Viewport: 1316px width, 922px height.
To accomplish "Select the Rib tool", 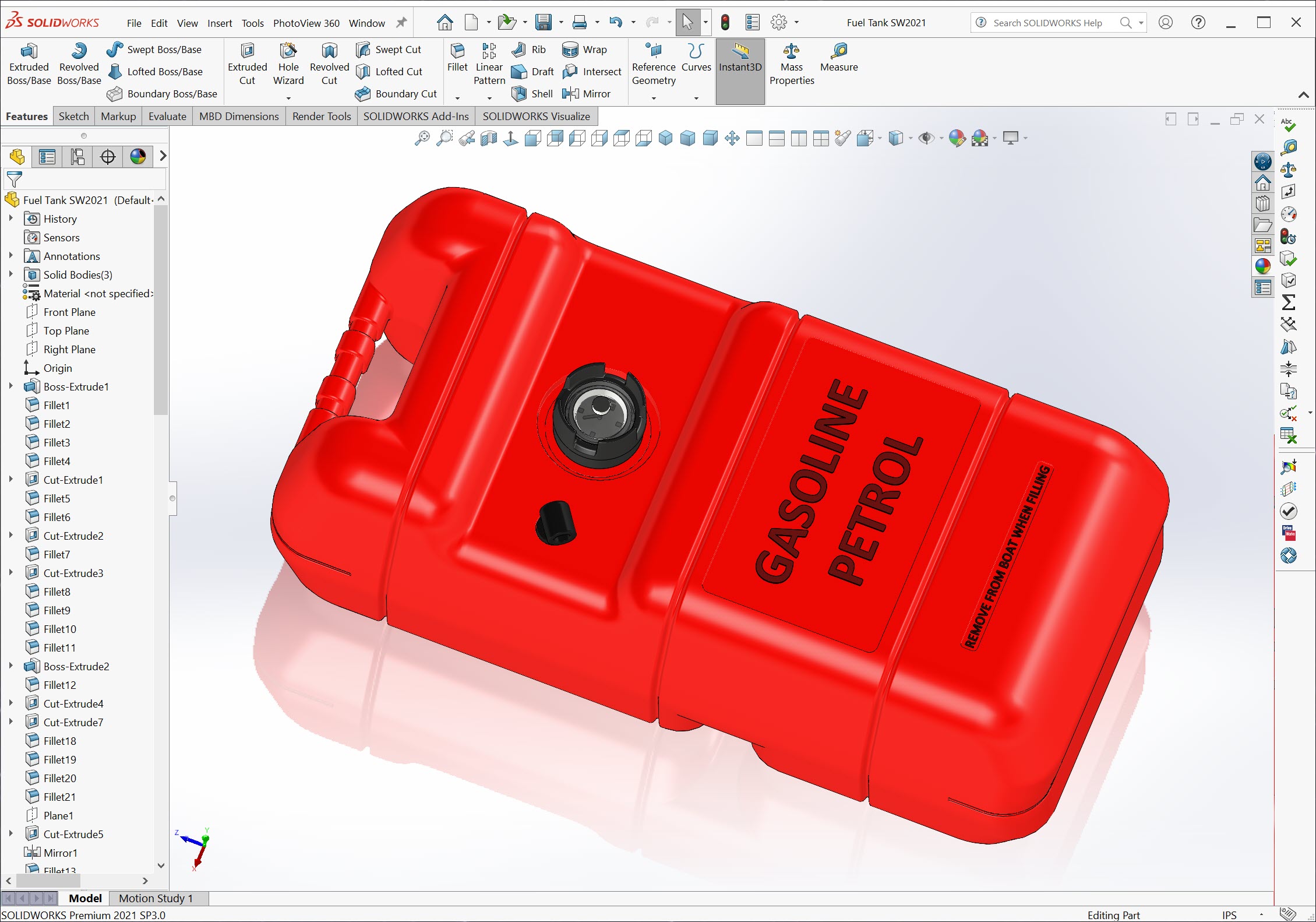I will [528, 50].
